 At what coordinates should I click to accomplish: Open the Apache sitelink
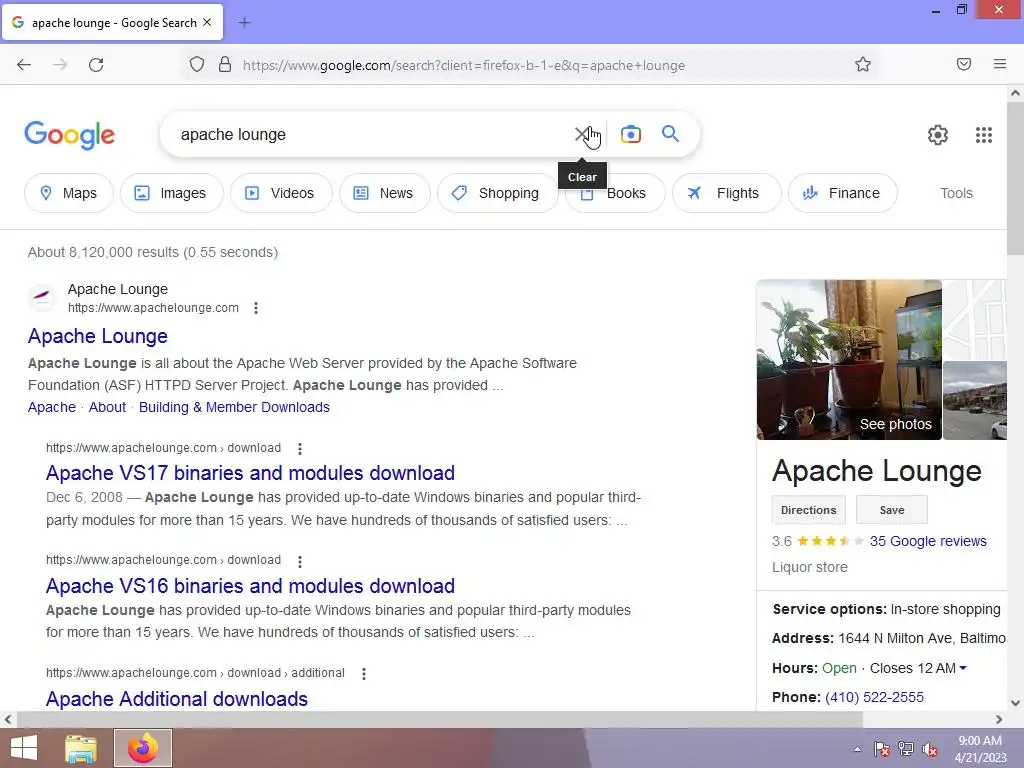tap(52, 407)
